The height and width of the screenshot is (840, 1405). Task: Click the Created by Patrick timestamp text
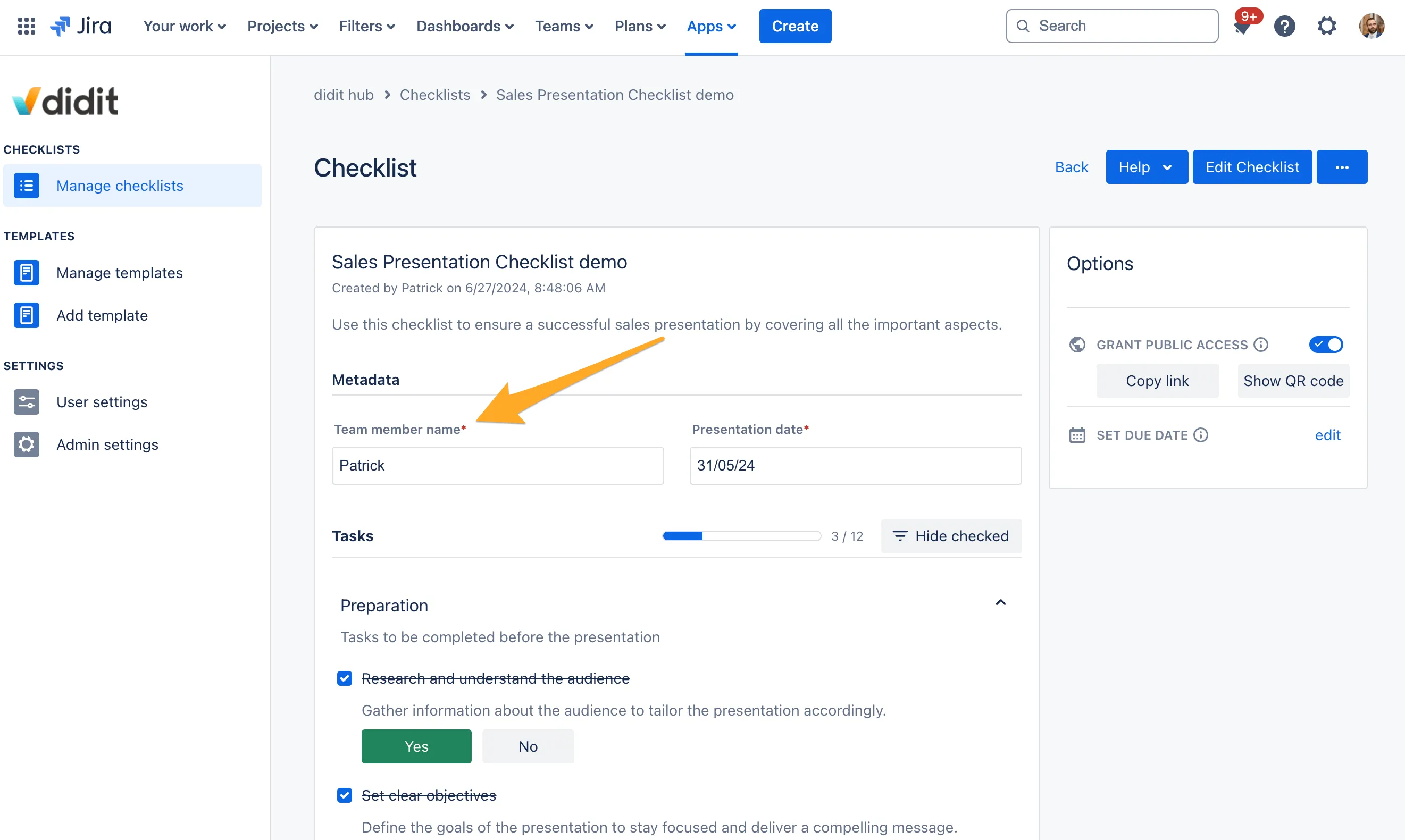[x=468, y=288]
